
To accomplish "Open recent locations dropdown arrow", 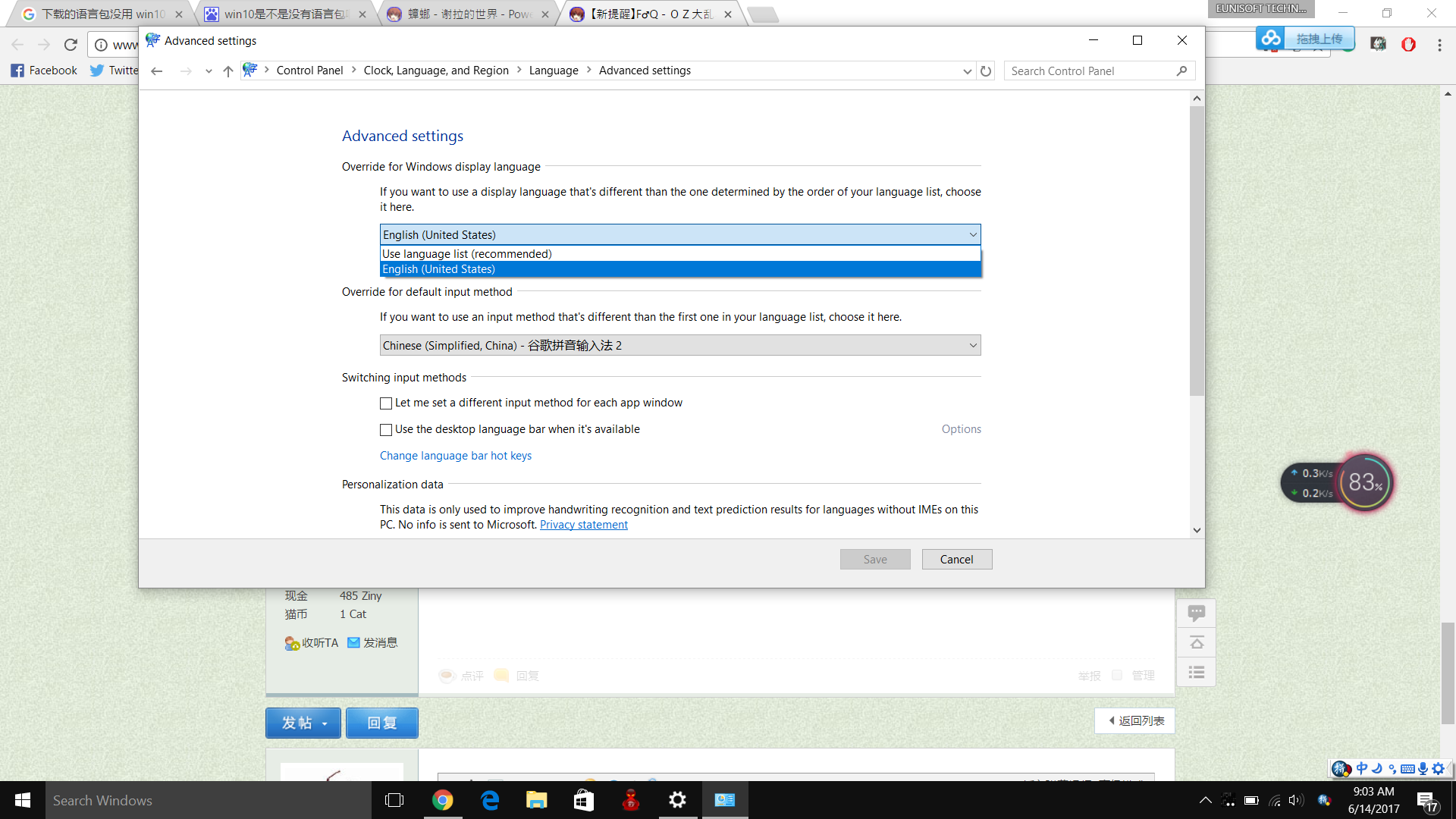I will point(209,71).
